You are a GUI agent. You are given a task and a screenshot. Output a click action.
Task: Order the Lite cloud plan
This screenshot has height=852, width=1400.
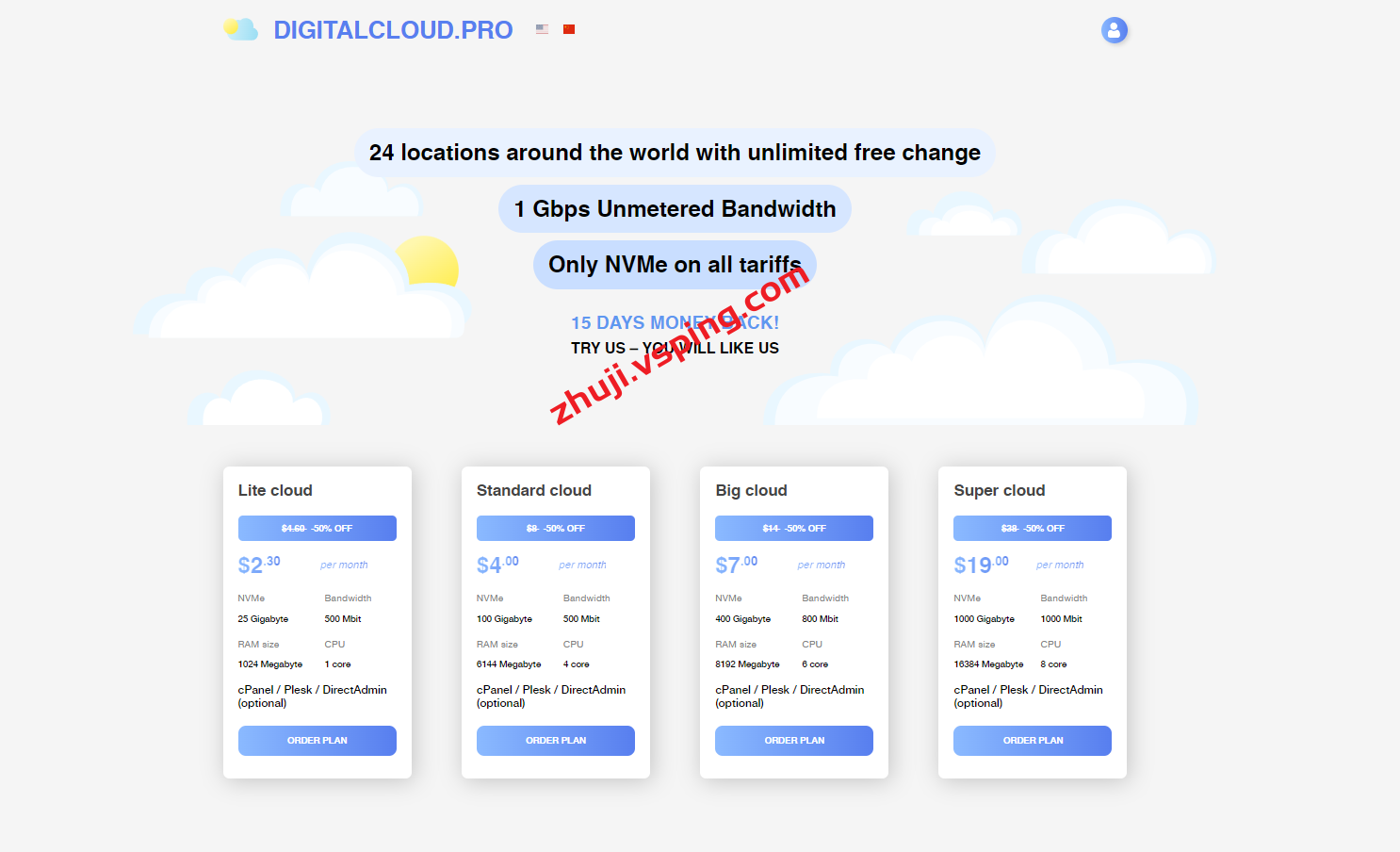point(317,741)
